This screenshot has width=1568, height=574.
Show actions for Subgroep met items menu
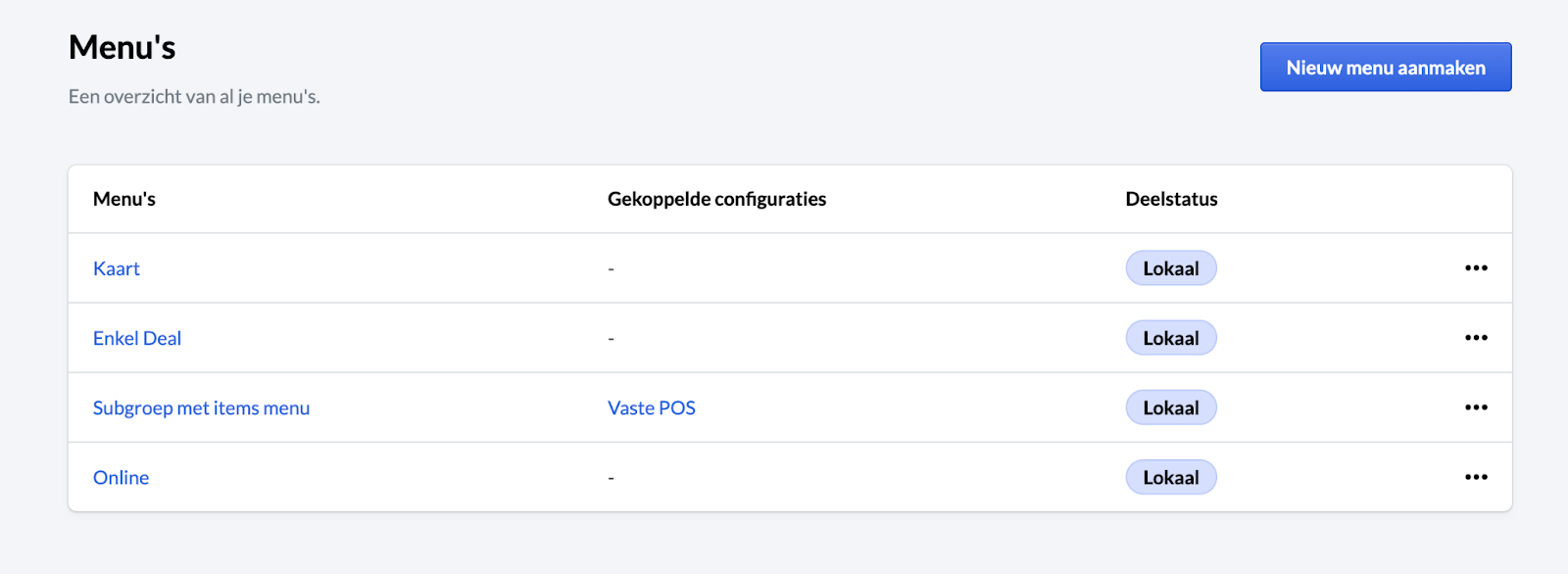1476,407
